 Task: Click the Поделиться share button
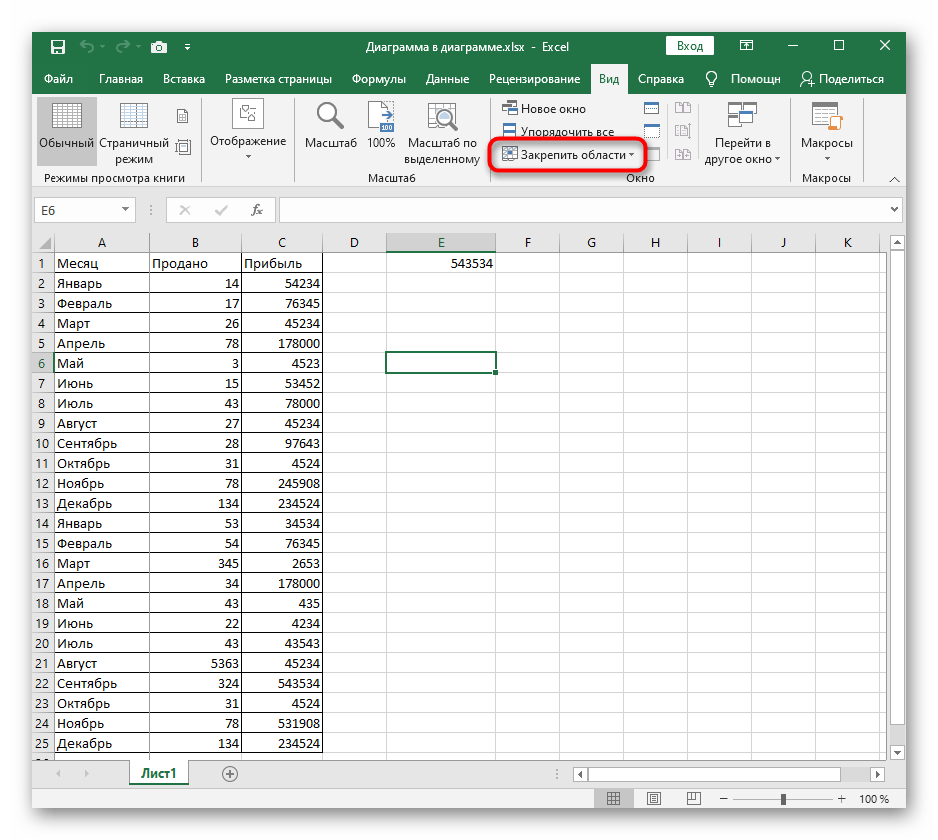pos(842,79)
